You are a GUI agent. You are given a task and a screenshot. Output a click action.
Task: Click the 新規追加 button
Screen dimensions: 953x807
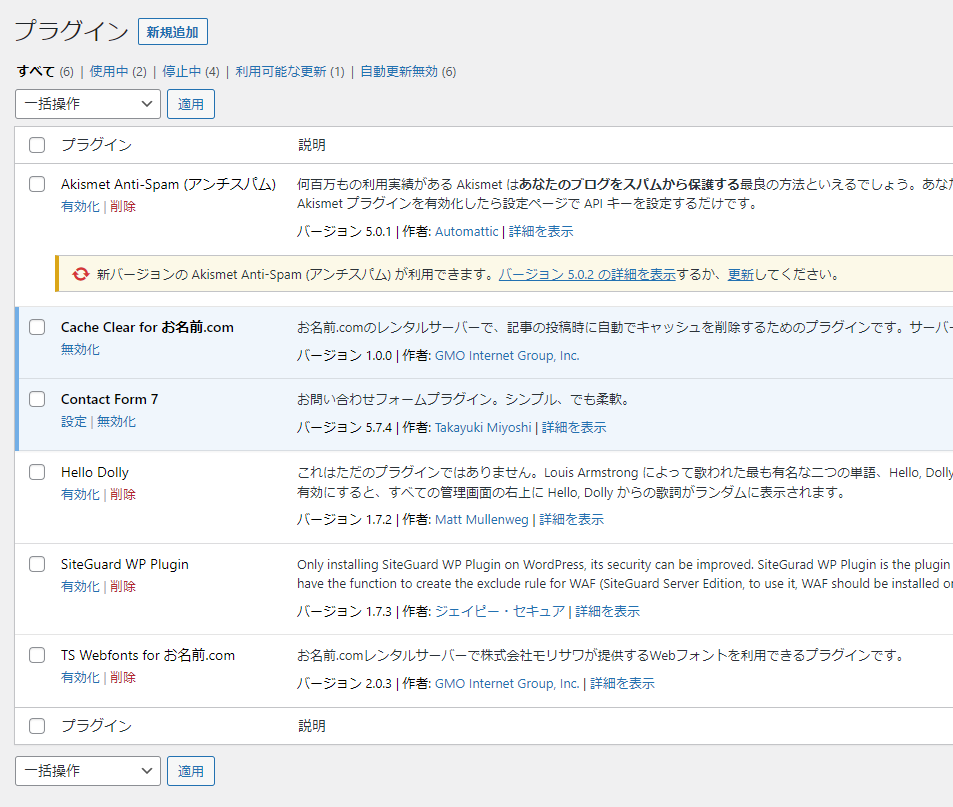tap(173, 32)
